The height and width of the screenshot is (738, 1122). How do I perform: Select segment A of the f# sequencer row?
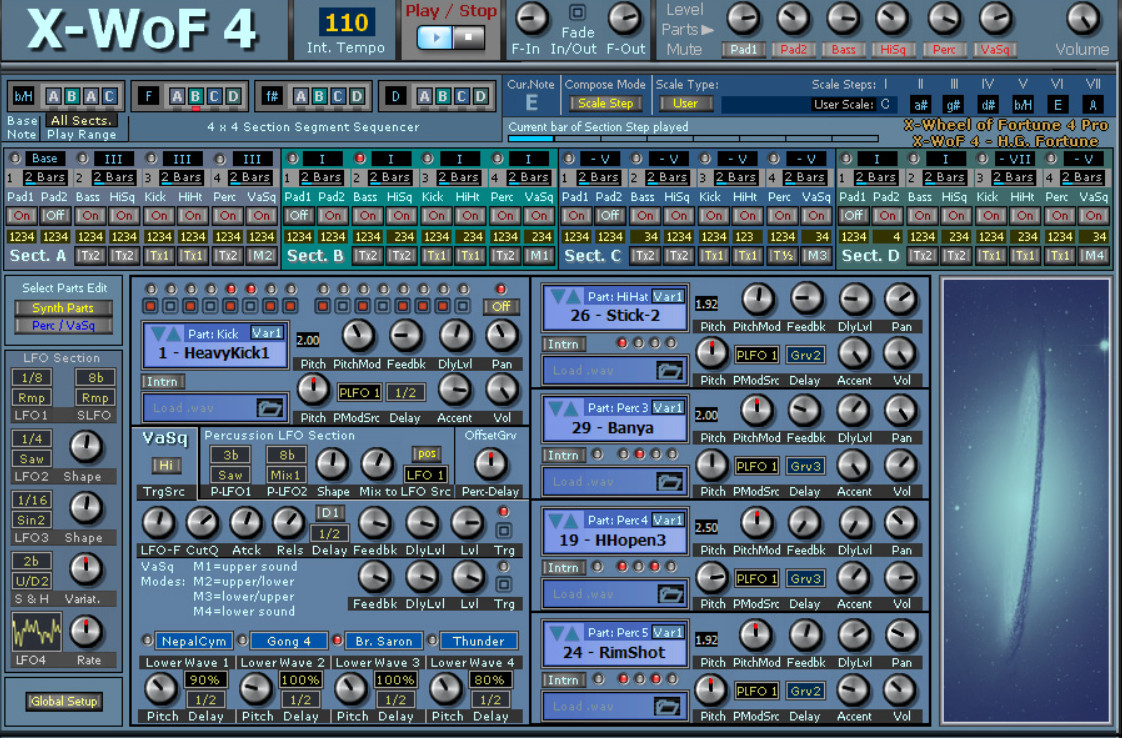[x=301, y=96]
